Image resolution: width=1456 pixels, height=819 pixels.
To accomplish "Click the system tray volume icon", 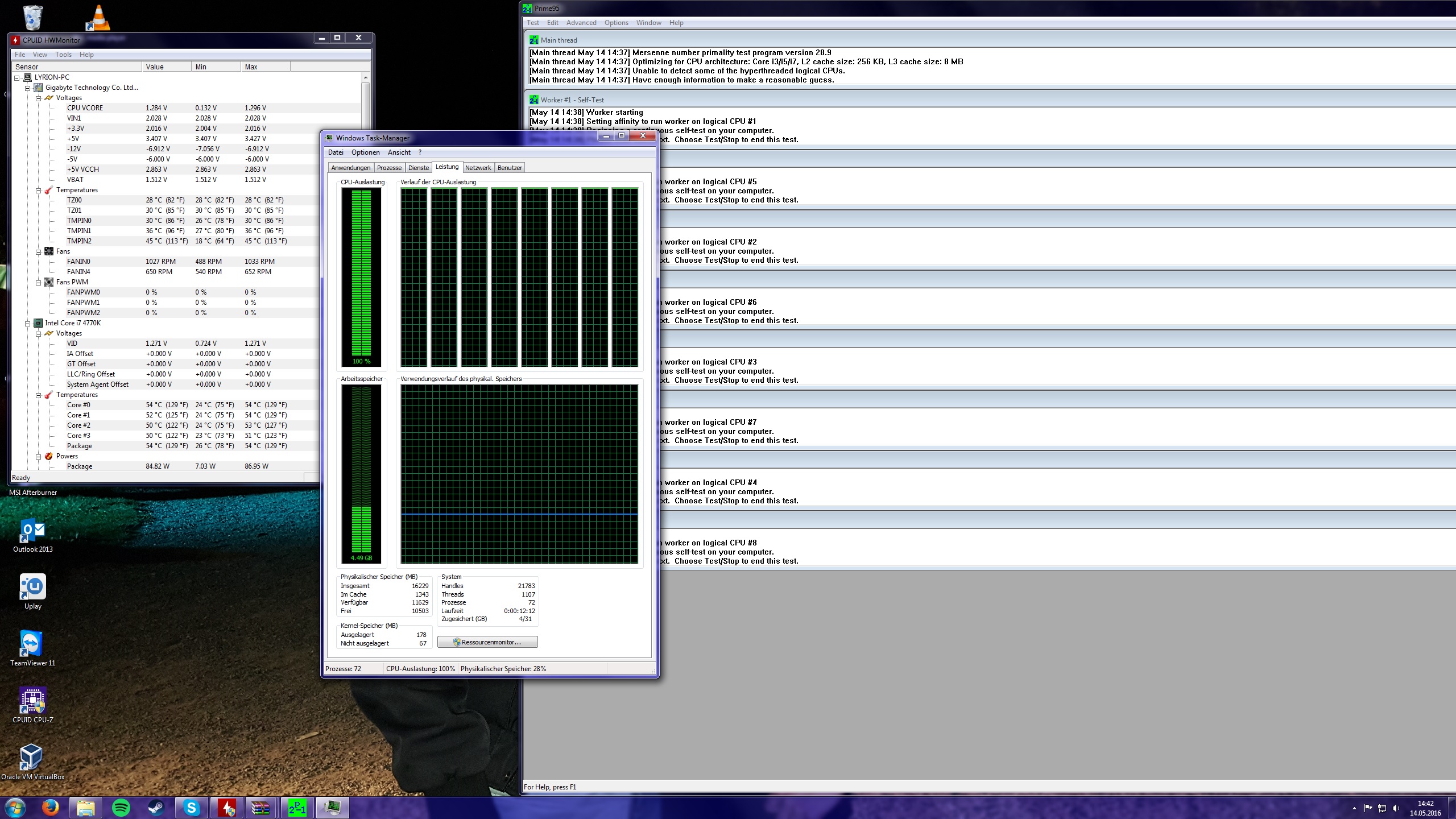I will pos(1396,808).
